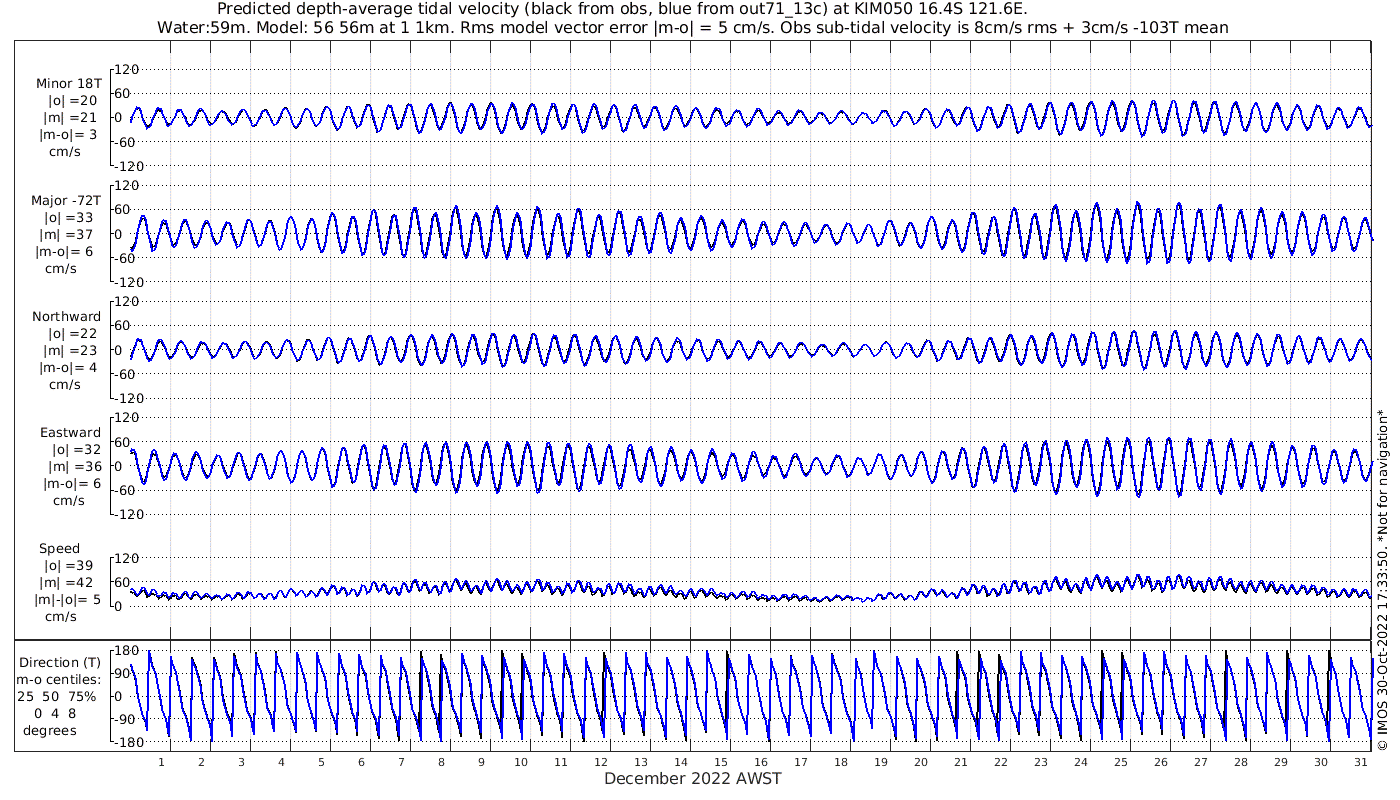Click the vertical IMOS copyright notice text
The width and height of the screenshot is (1400, 800).
[x=1382, y=579]
